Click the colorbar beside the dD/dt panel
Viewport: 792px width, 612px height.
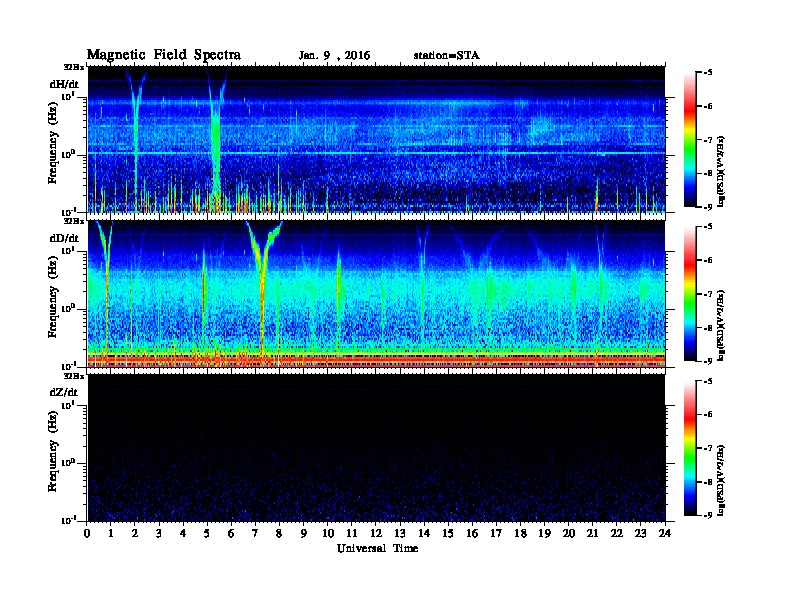pos(689,294)
